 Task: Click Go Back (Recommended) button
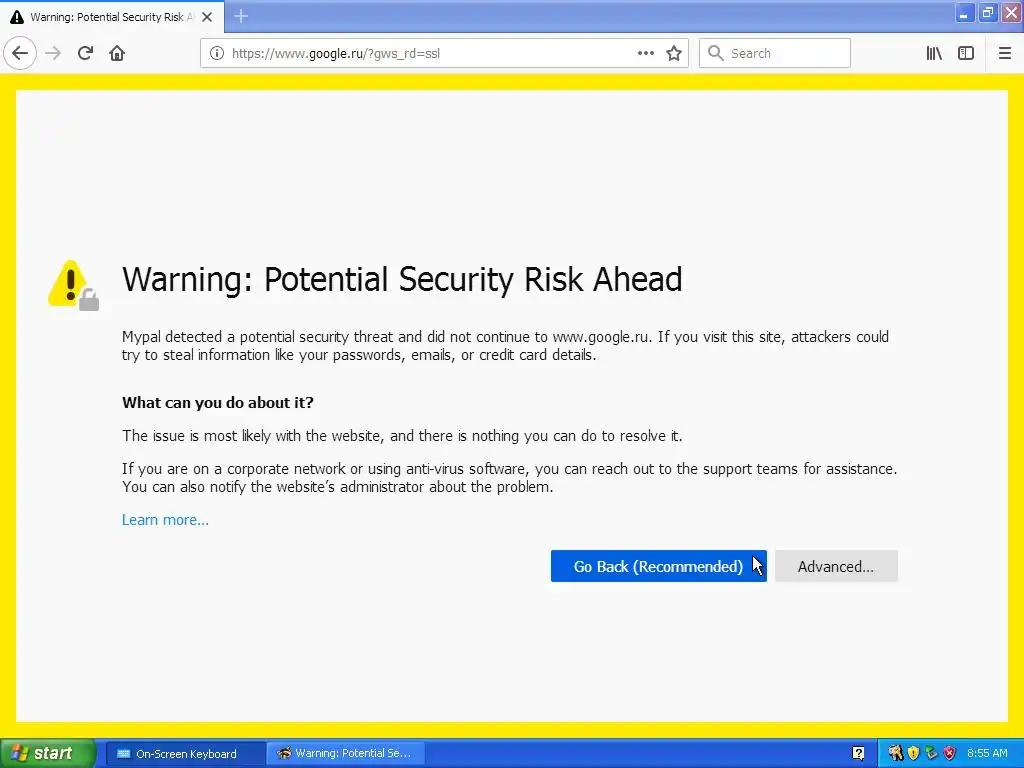coord(658,566)
